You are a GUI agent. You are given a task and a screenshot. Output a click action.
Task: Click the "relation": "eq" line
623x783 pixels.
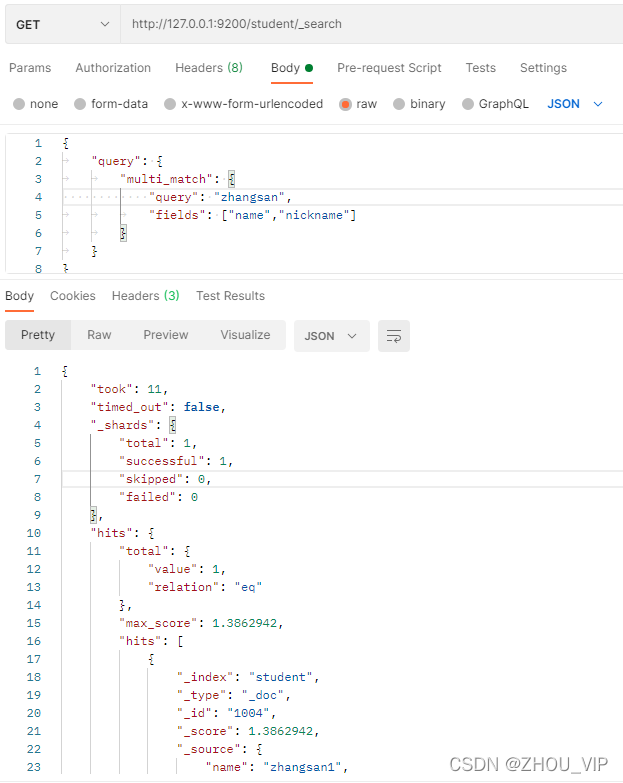tap(205, 587)
